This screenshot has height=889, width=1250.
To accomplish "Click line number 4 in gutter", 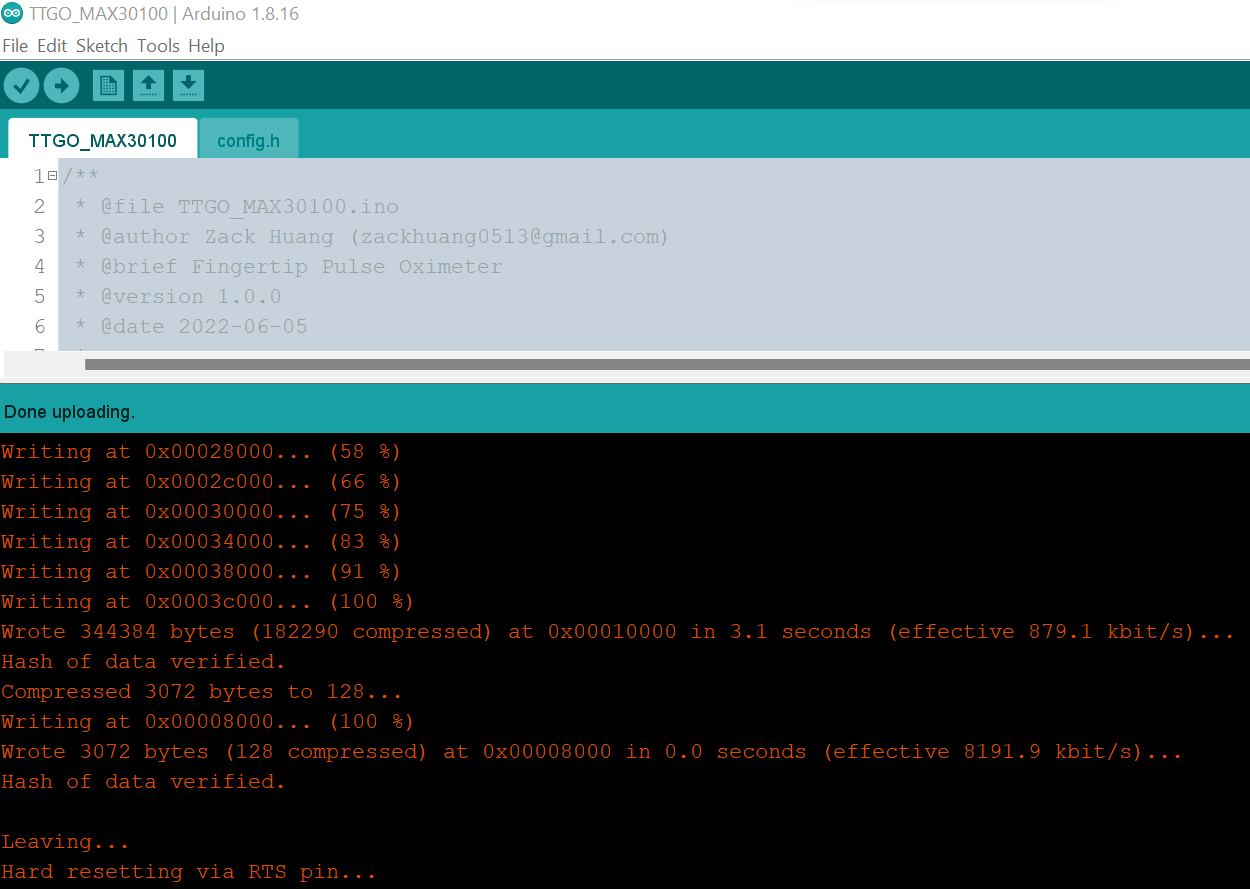I will point(39,267).
